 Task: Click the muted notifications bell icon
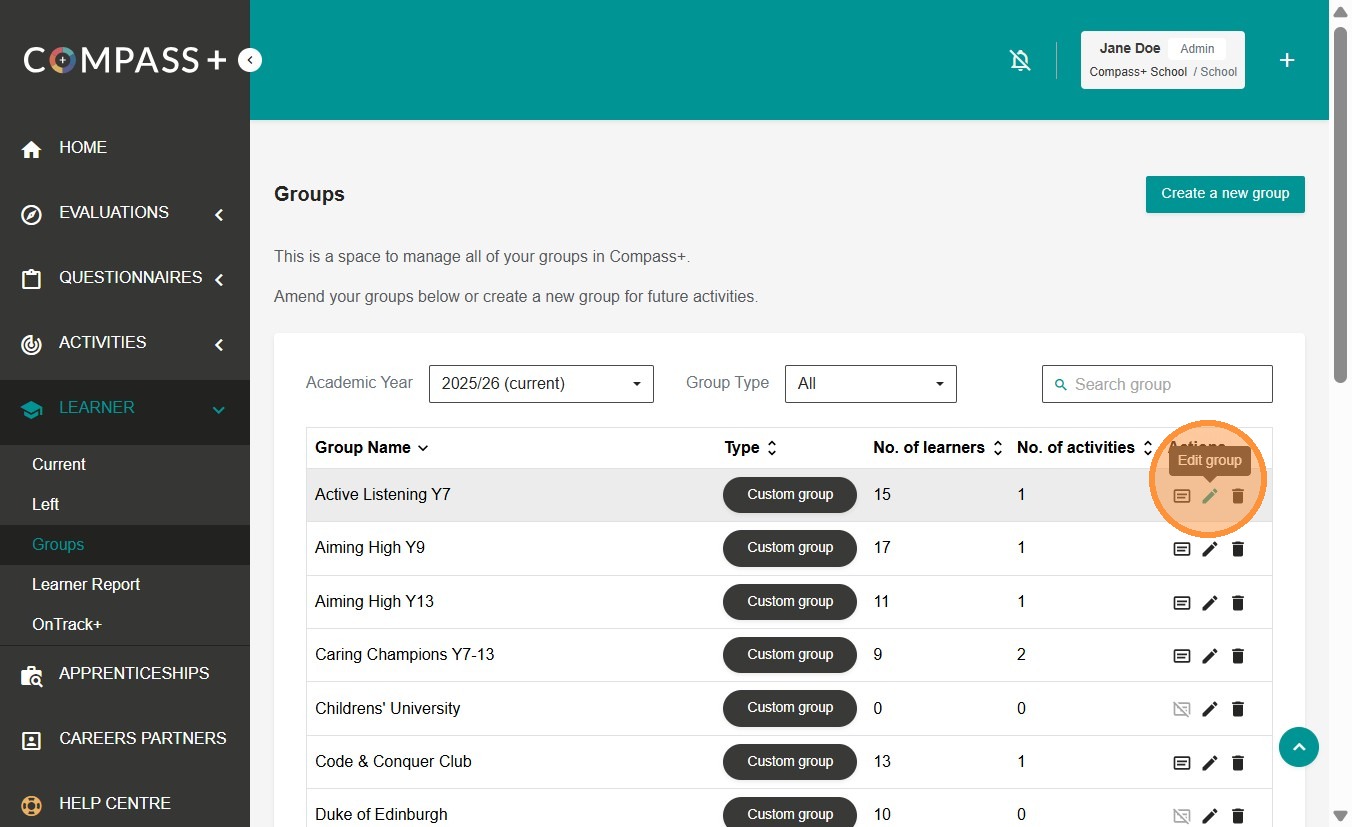coord(1020,61)
